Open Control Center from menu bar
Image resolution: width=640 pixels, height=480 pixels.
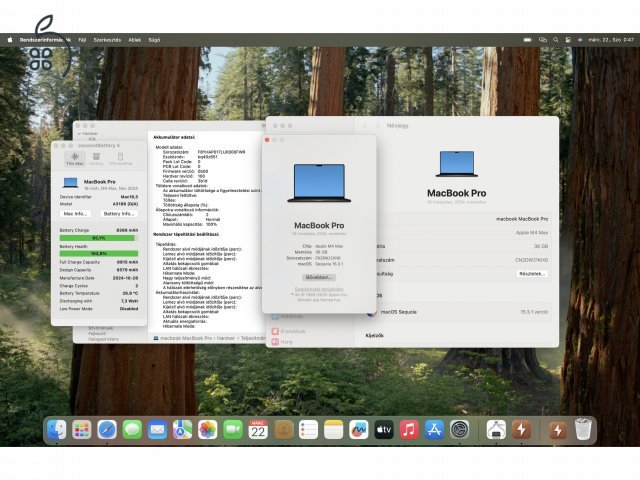[x=568, y=40]
